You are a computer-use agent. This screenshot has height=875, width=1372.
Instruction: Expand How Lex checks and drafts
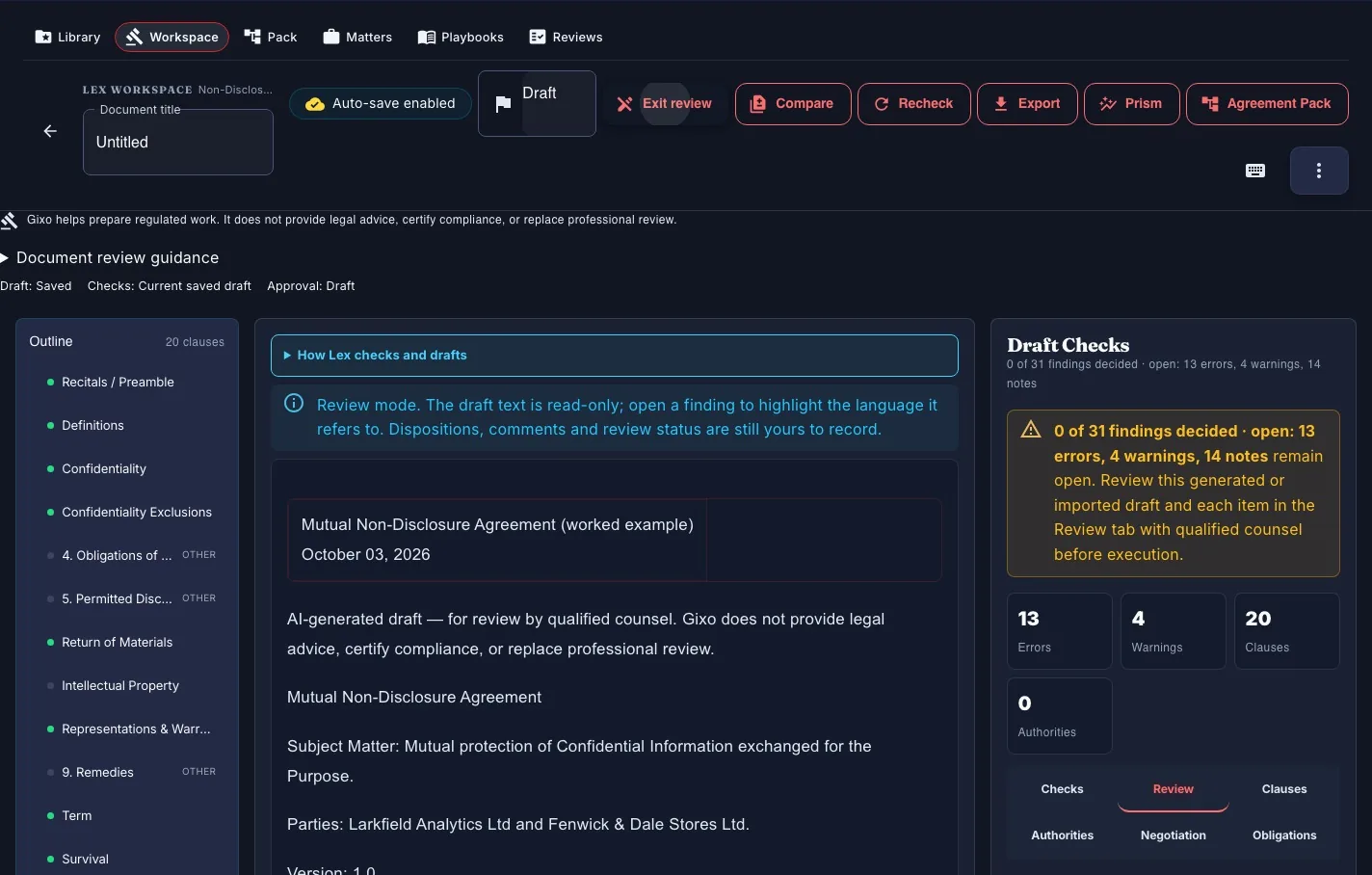click(615, 356)
